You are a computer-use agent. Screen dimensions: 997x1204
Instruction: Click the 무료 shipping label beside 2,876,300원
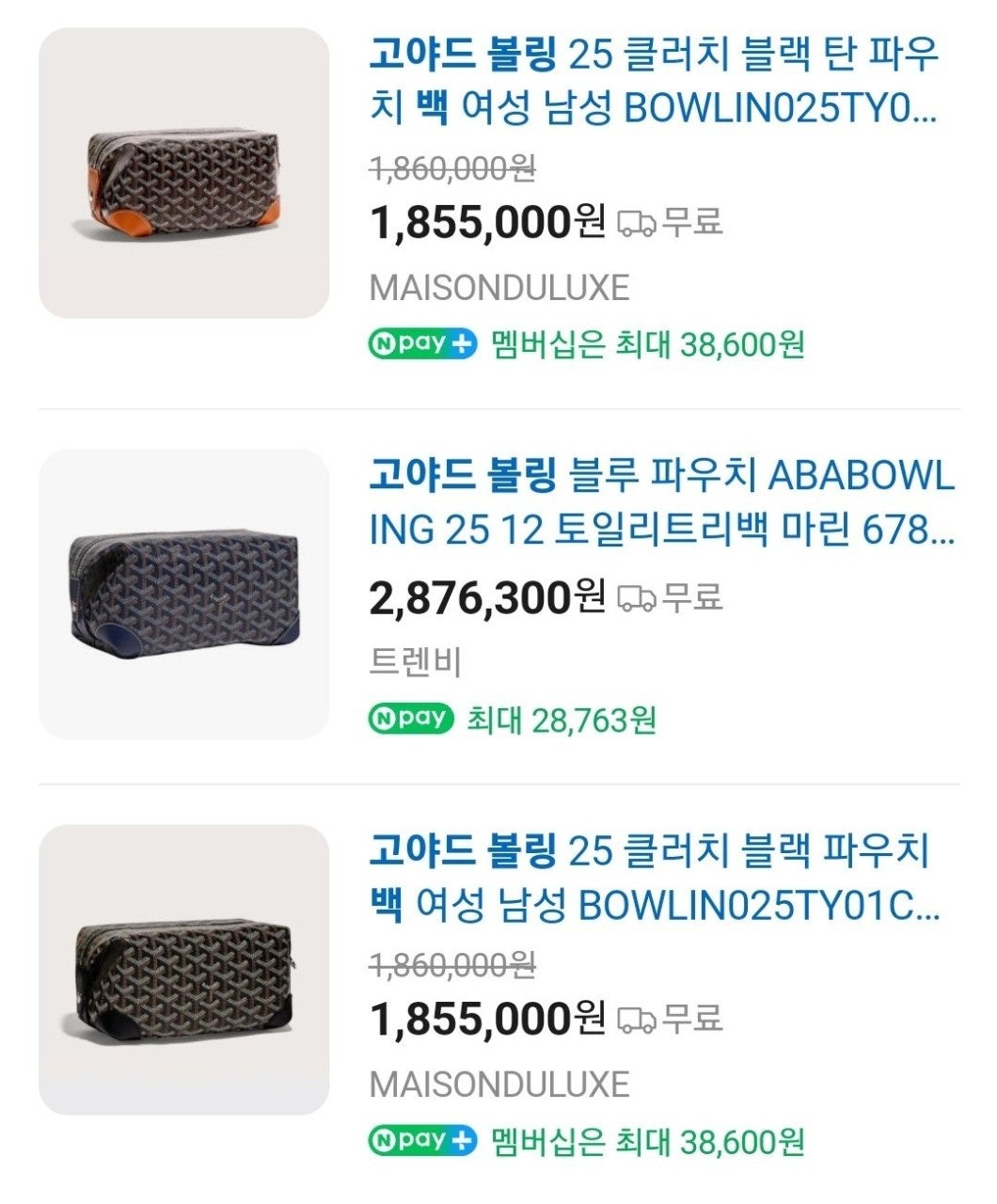(x=692, y=596)
